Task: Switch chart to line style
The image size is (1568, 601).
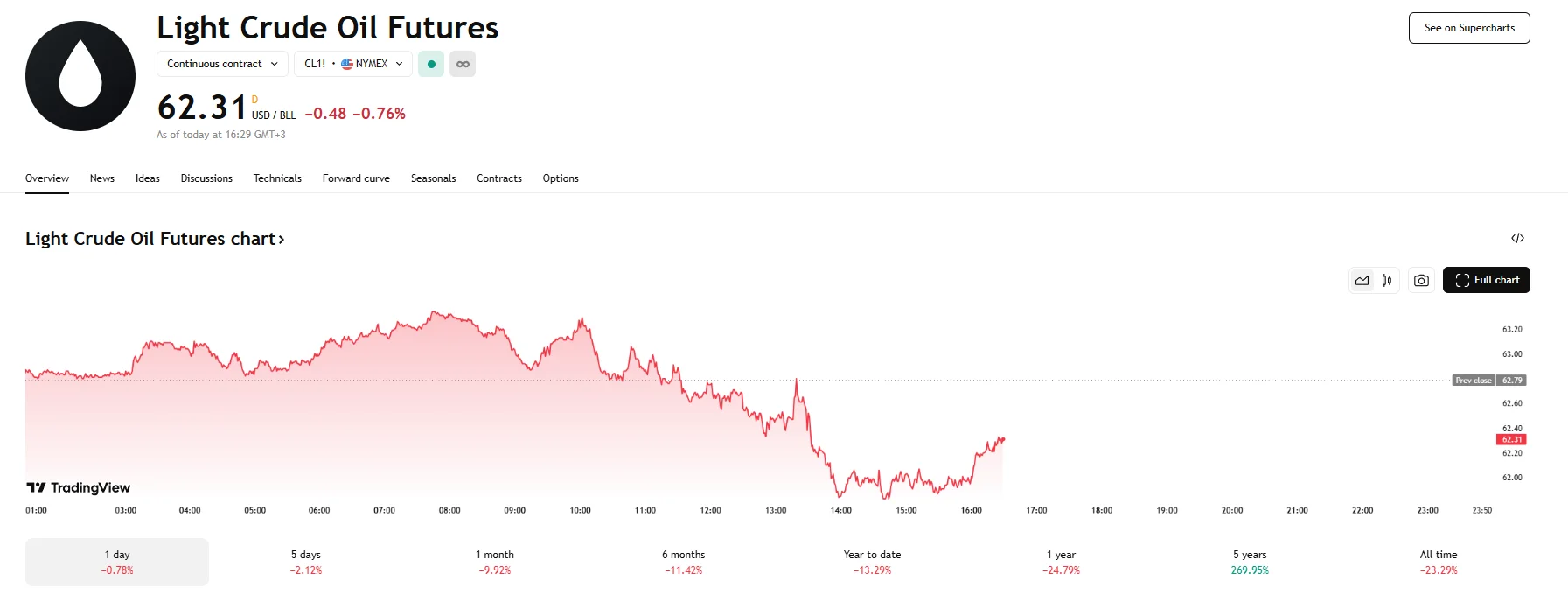Action: 1362,280
